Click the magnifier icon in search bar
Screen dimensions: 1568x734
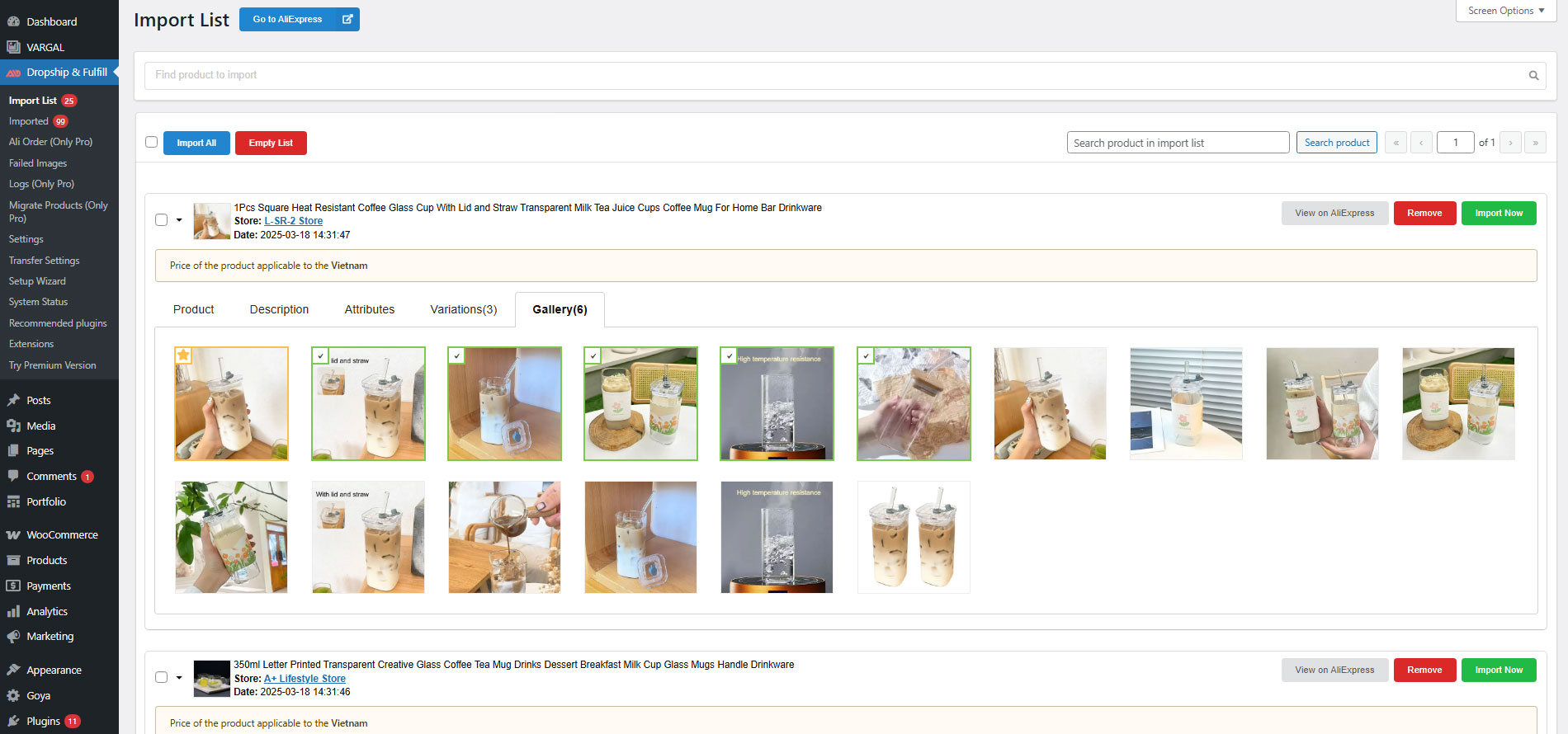tap(1533, 75)
